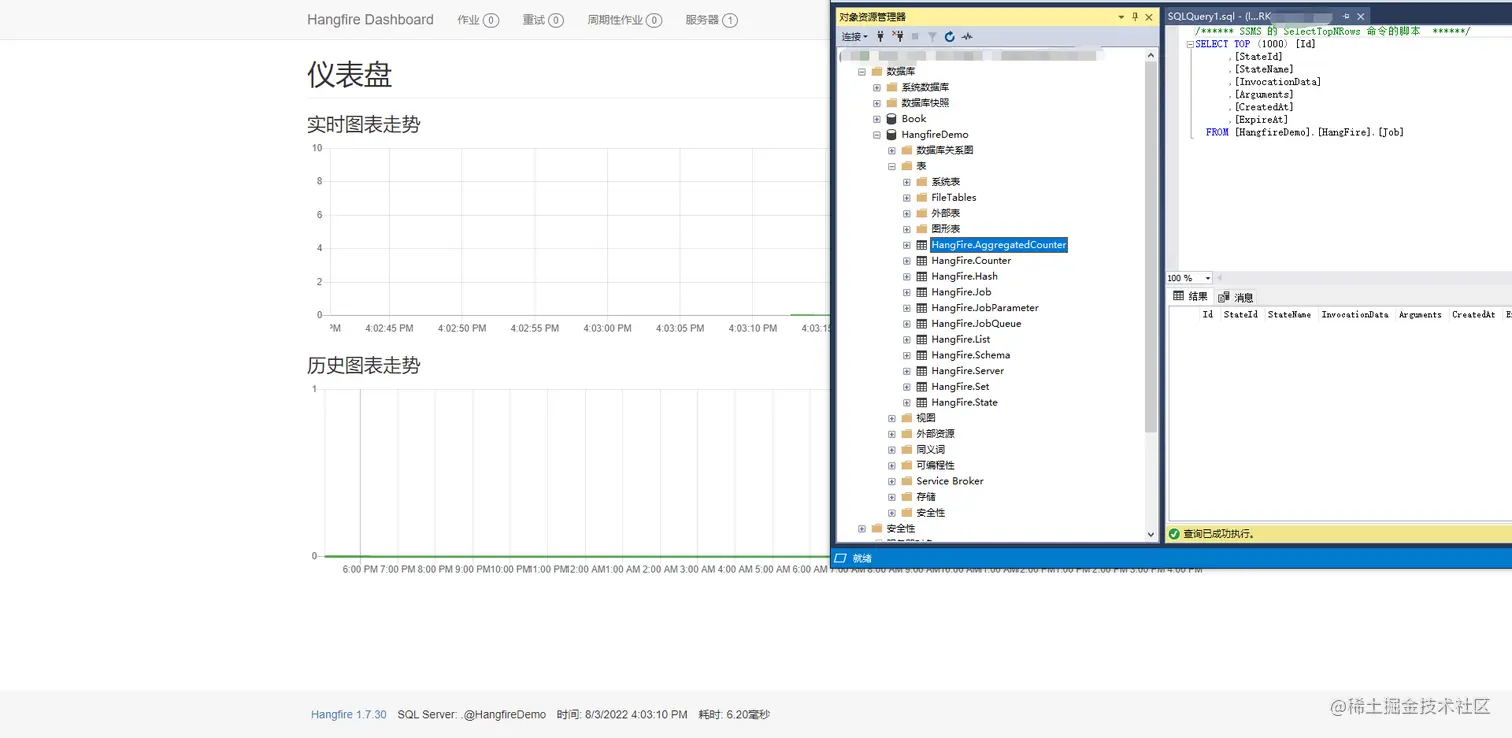Collapse the HangfireDemo database node

click(877, 135)
